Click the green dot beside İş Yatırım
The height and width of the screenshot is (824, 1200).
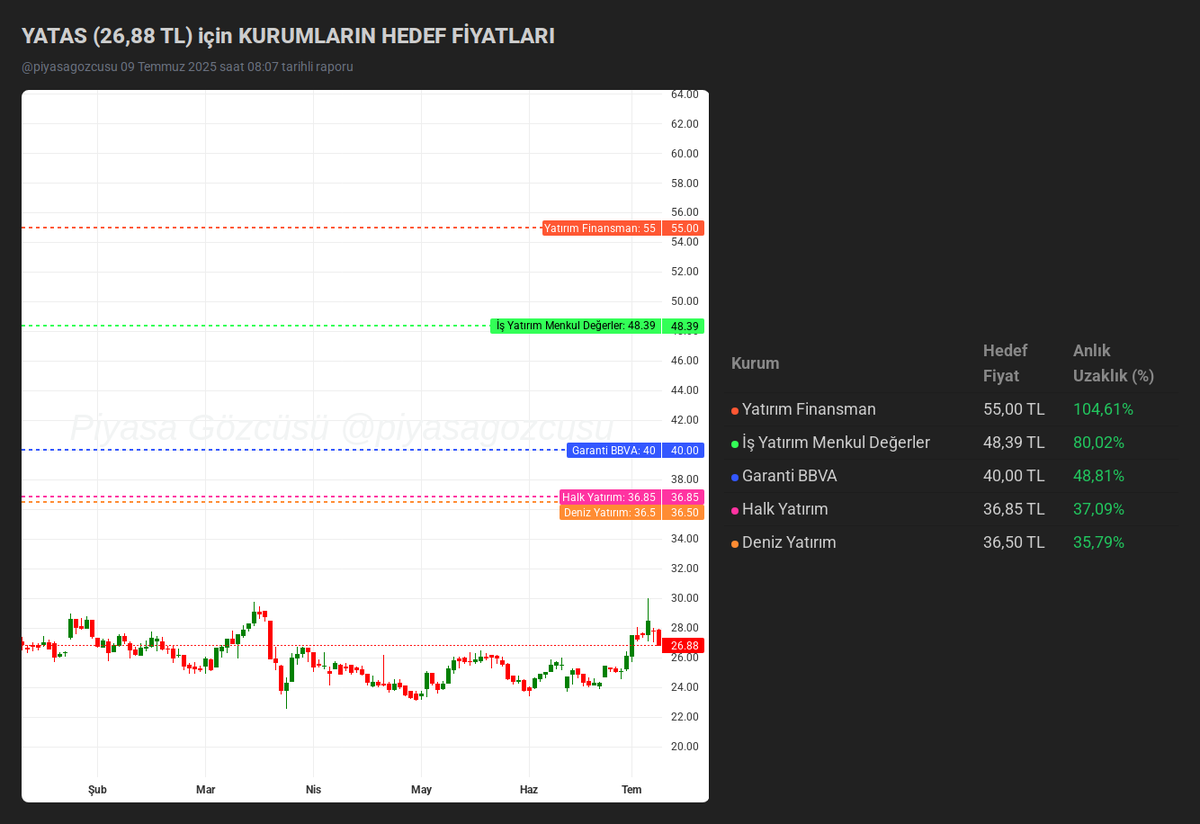tap(735, 444)
